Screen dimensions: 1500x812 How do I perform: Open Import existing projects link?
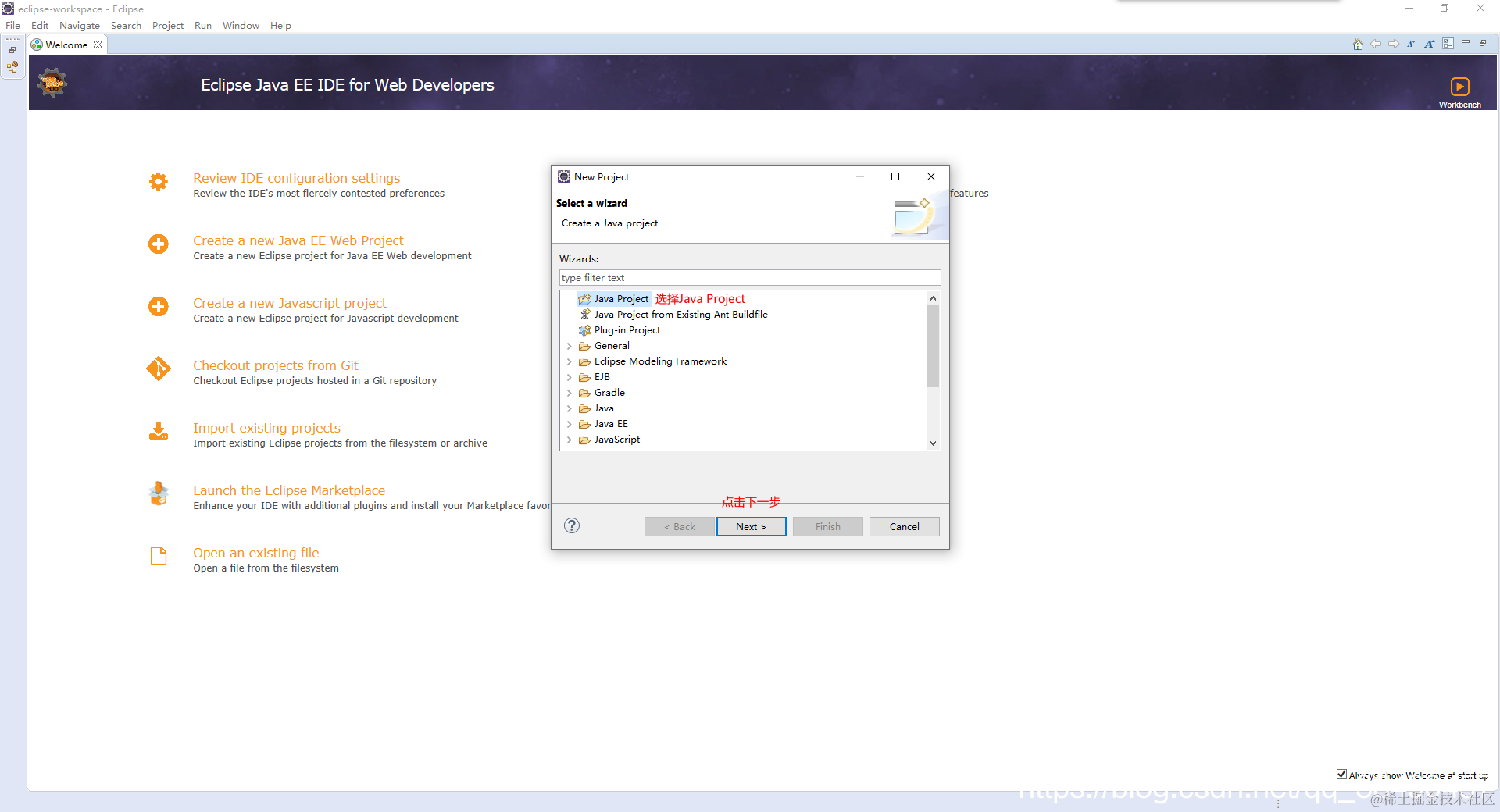point(267,428)
